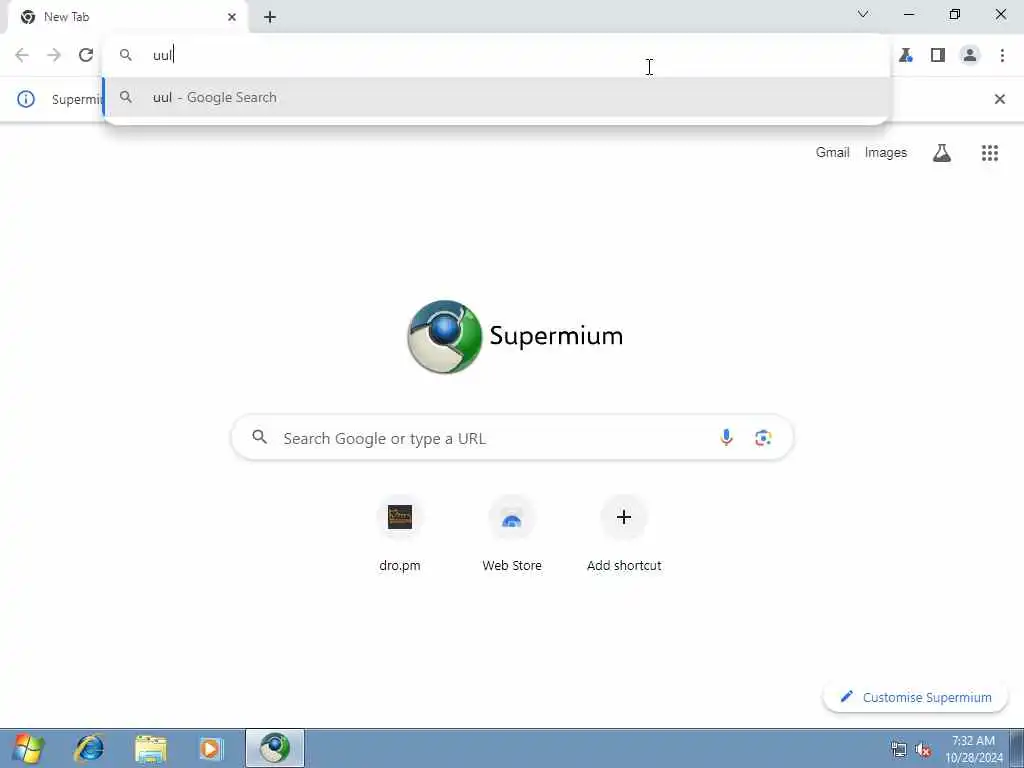Toggle the side panel icon
This screenshot has width=1024, height=768.
pyautogui.click(x=938, y=55)
